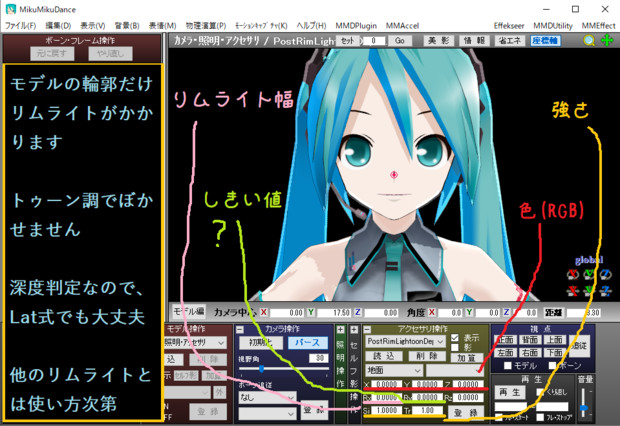
Task: Enable the ボーン checkbox in 視点 panel
Action: 553,365
